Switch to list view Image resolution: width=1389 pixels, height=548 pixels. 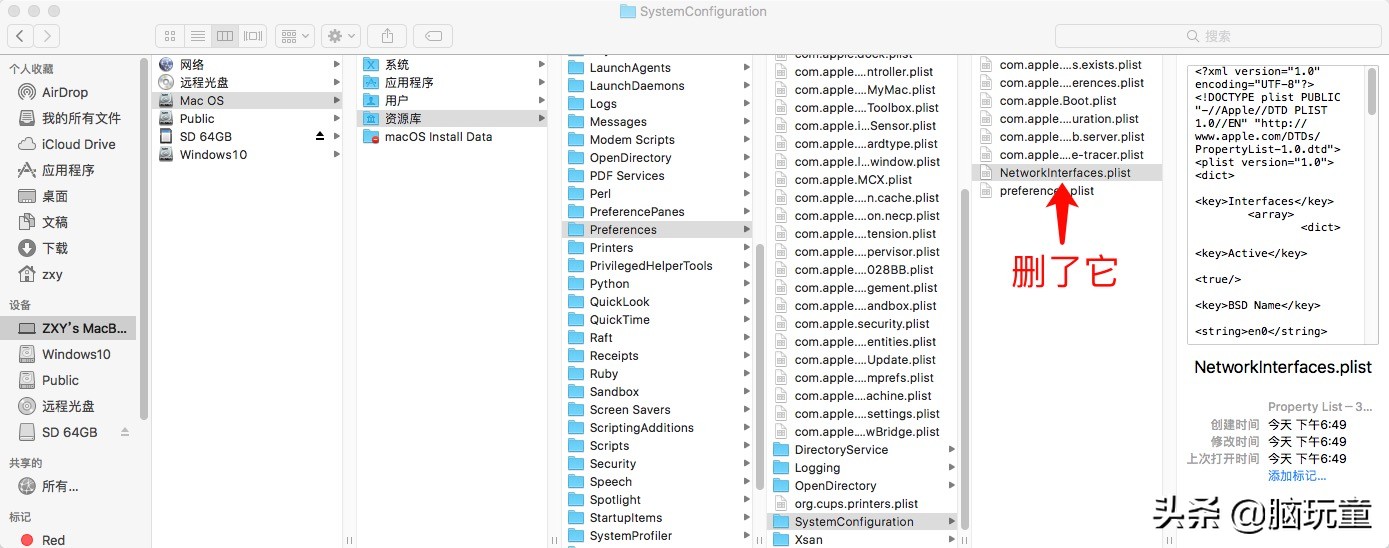click(197, 36)
